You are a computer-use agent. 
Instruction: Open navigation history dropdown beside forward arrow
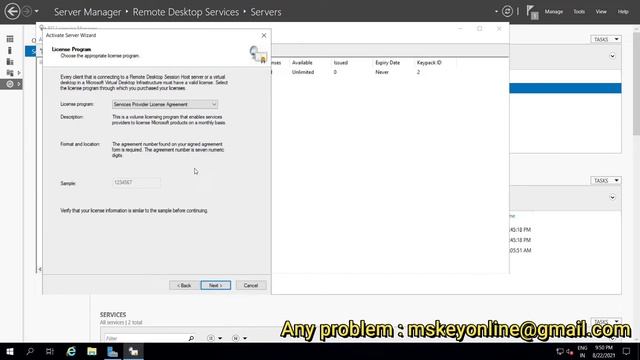(x=37, y=11)
